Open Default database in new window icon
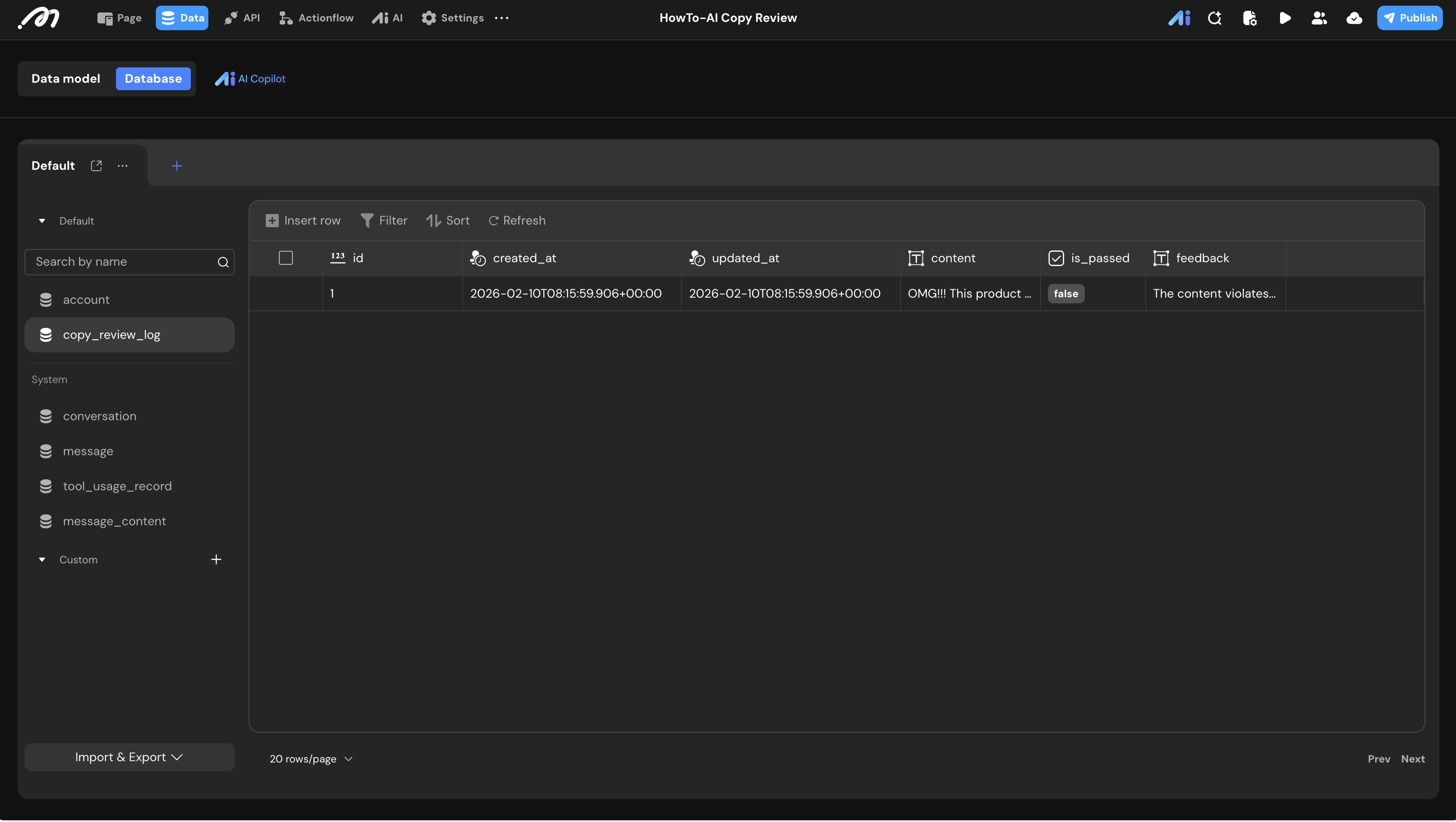Screen dimensions: 1456x822 96,165
